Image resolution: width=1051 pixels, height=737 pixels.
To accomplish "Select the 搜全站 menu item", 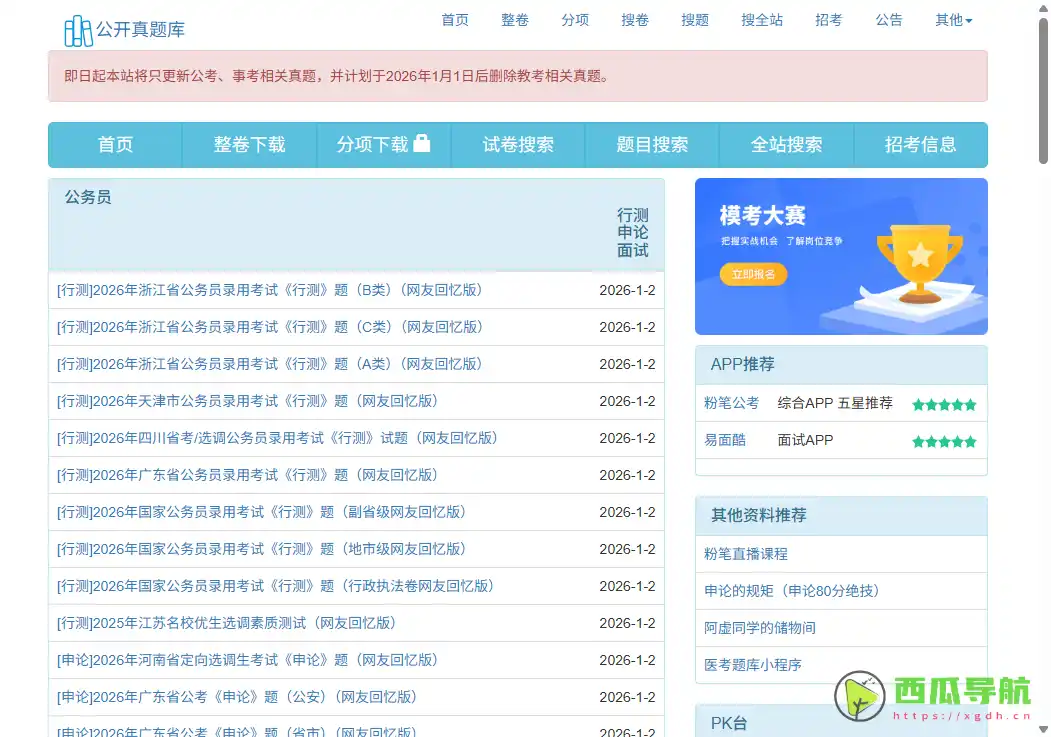I will [x=762, y=19].
